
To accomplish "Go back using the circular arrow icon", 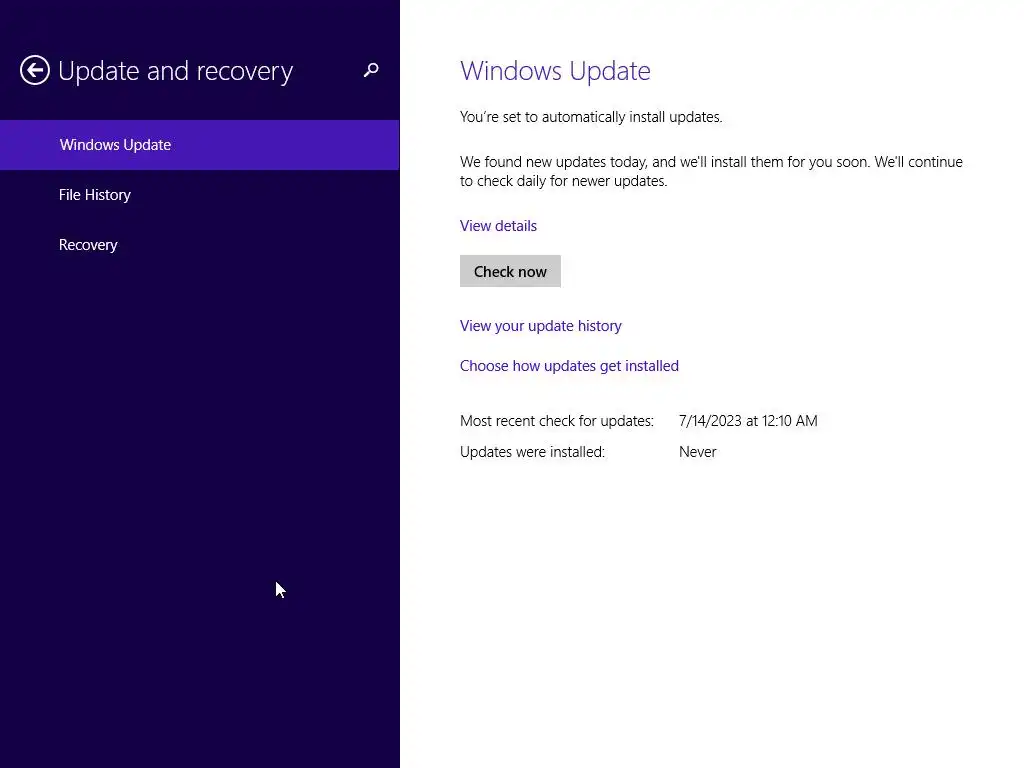I will tap(35, 70).
